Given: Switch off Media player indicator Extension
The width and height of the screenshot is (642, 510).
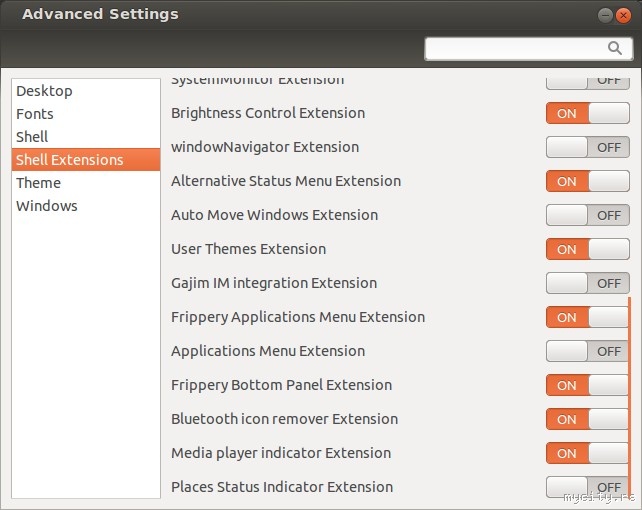Looking at the screenshot, I should click(x=587, y=453).
